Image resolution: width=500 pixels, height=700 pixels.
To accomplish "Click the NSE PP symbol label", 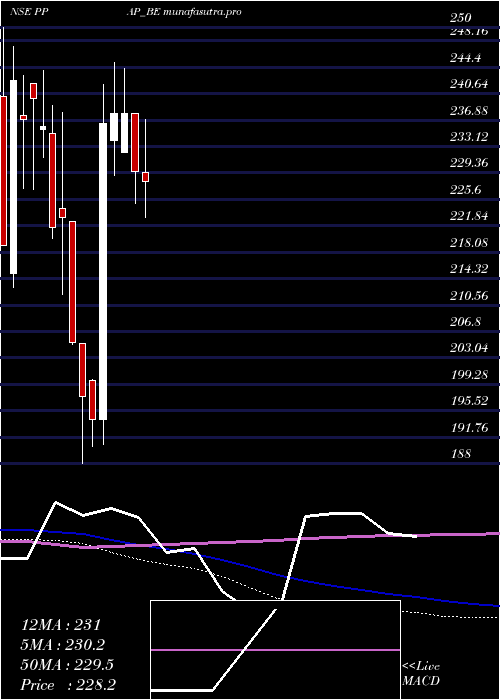I will (29, 12).
